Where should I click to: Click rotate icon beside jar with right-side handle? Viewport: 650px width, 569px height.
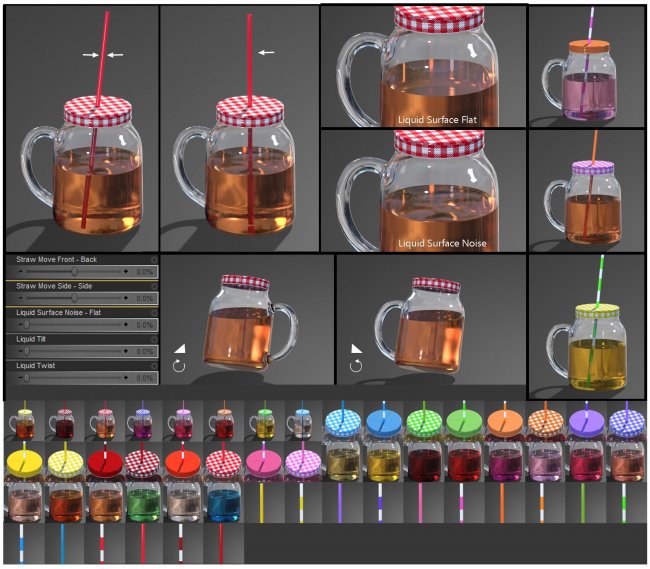(179, 366)
